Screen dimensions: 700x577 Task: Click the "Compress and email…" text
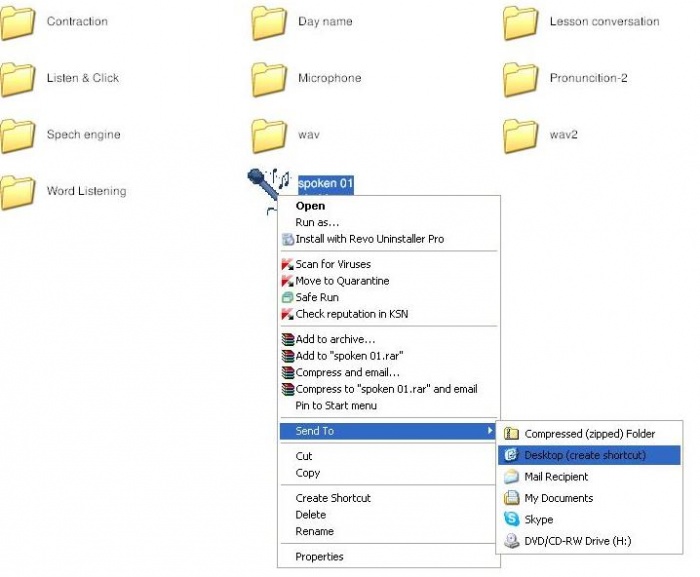(347, 372)
